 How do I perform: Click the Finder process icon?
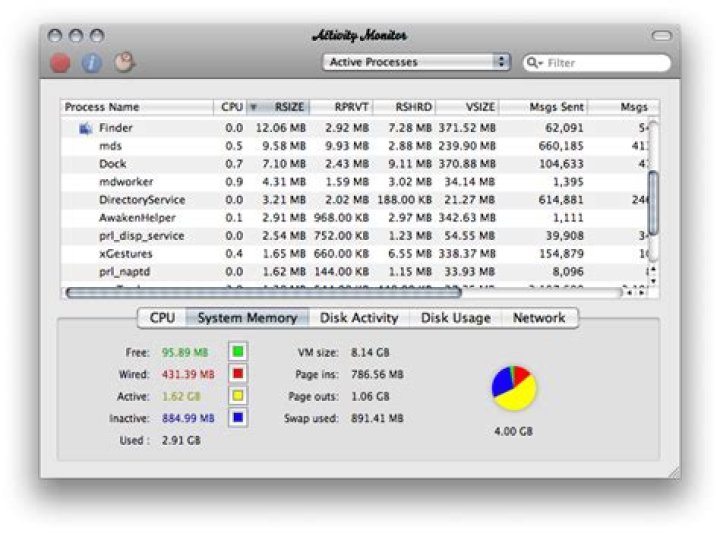85,129
